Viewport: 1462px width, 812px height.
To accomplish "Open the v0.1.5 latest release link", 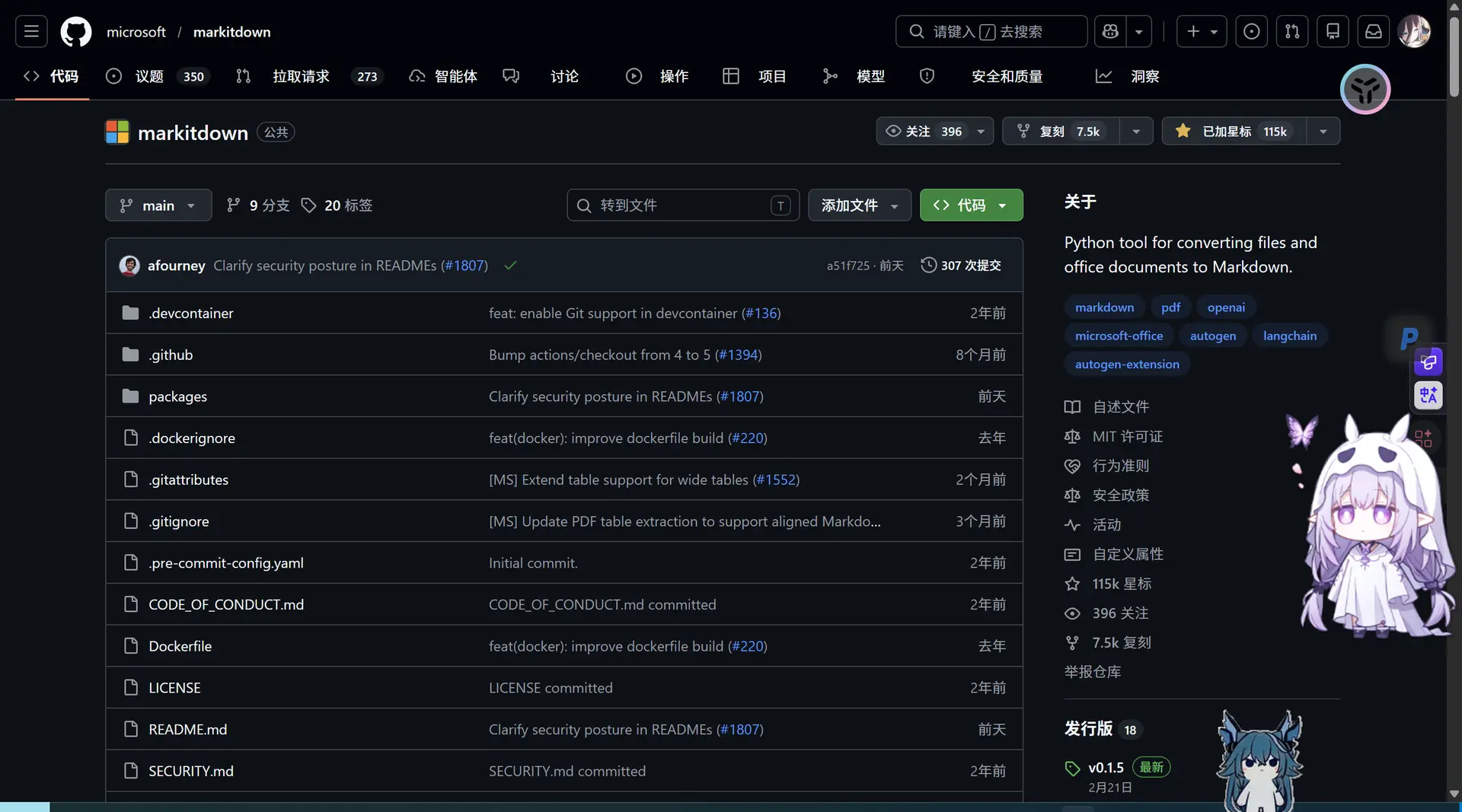I will click(1106, 768).
